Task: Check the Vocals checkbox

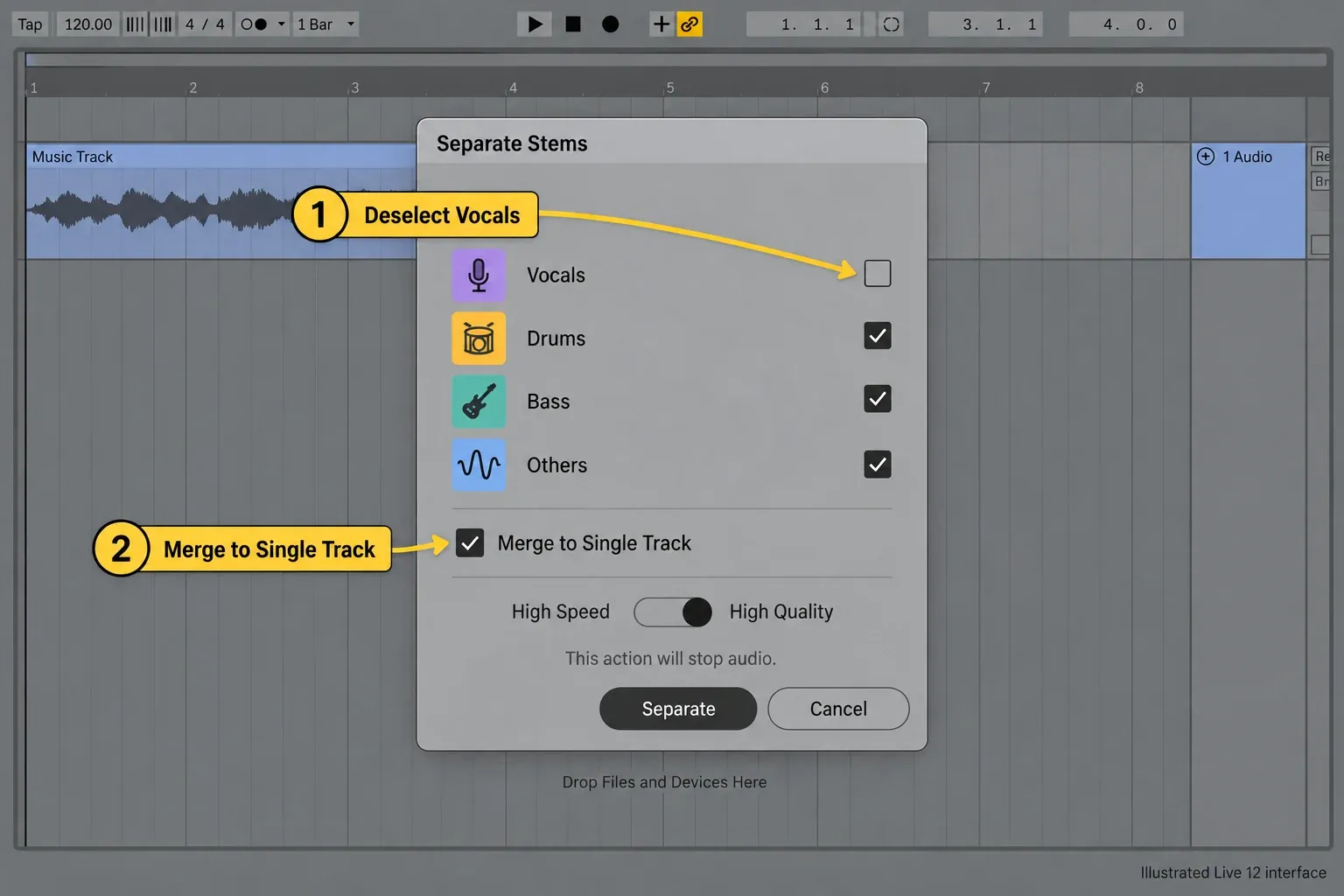Action: pyautogui.click(x=878, y=273)
